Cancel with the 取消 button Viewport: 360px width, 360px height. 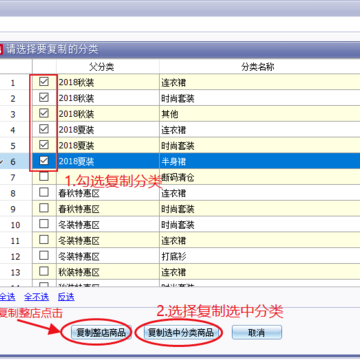click(257, 332)
